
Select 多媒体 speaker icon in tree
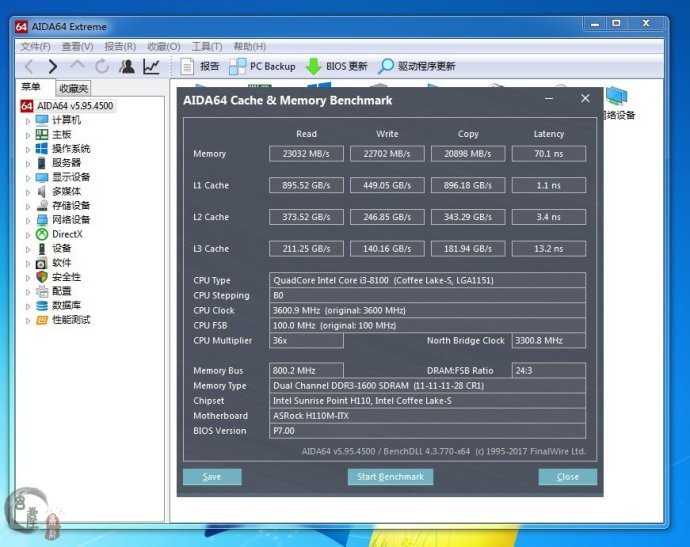42,191
